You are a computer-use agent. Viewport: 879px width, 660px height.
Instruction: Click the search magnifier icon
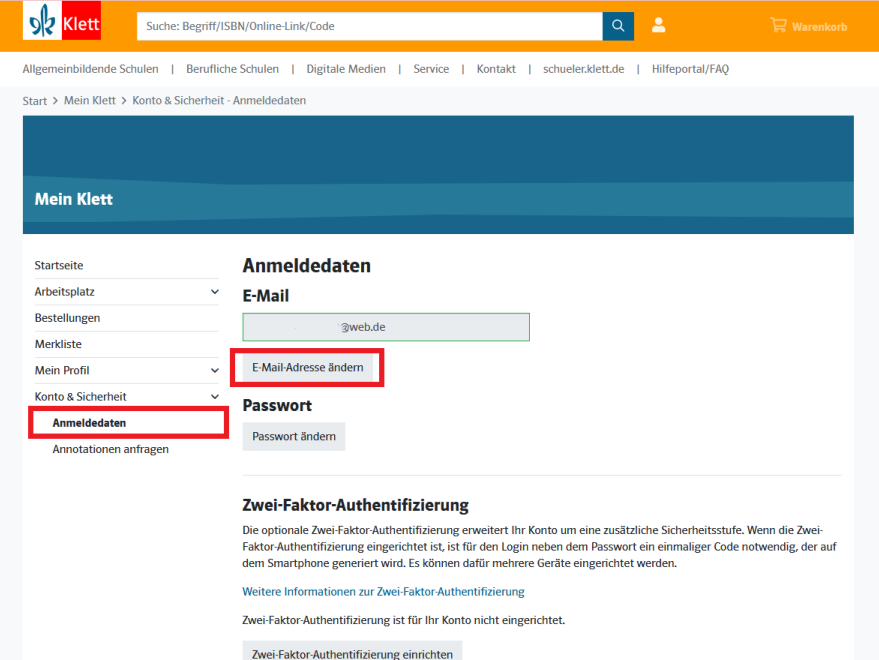coord(618,26)
